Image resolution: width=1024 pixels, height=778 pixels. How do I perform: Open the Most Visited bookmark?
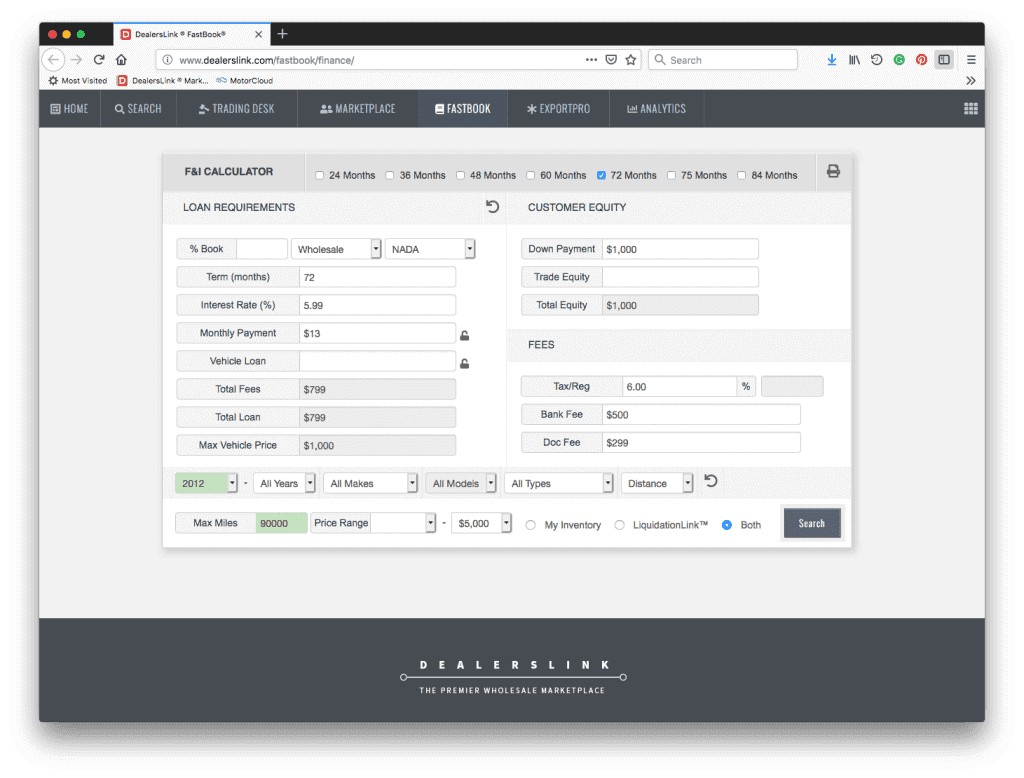tap(78, 80)
